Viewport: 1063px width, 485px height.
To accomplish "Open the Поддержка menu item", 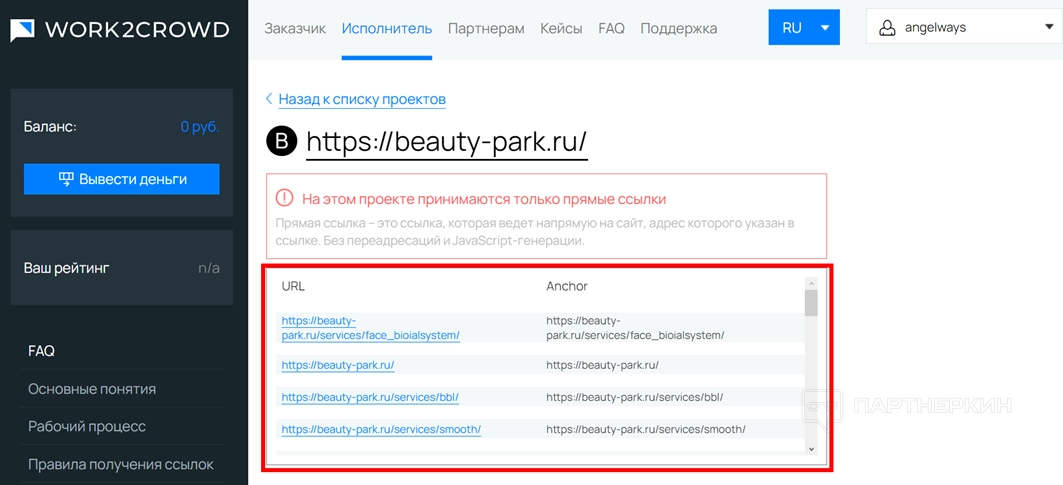I will click(679, 28).
